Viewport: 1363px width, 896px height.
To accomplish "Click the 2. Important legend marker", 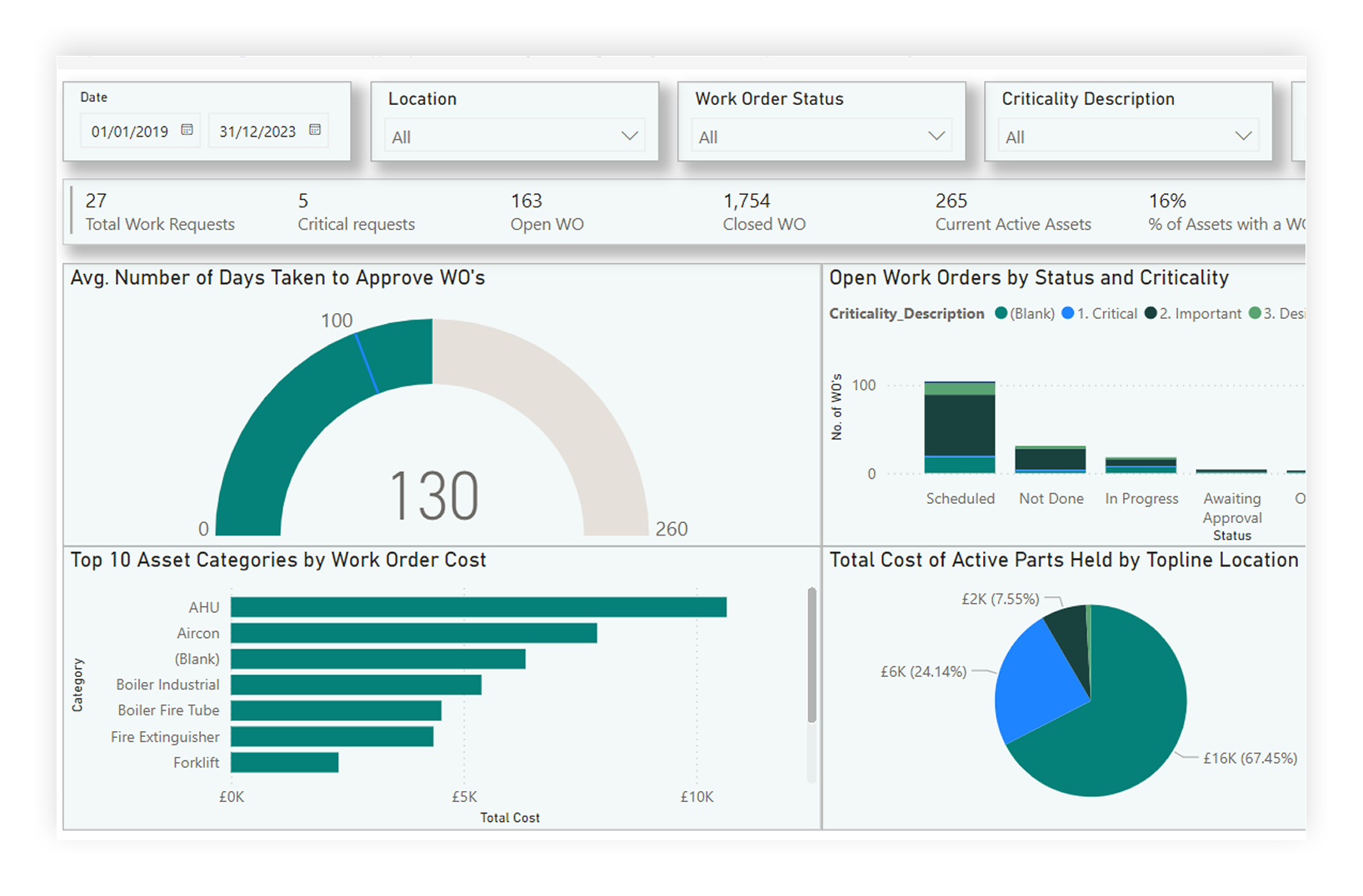I will [x=1151, y=313].
